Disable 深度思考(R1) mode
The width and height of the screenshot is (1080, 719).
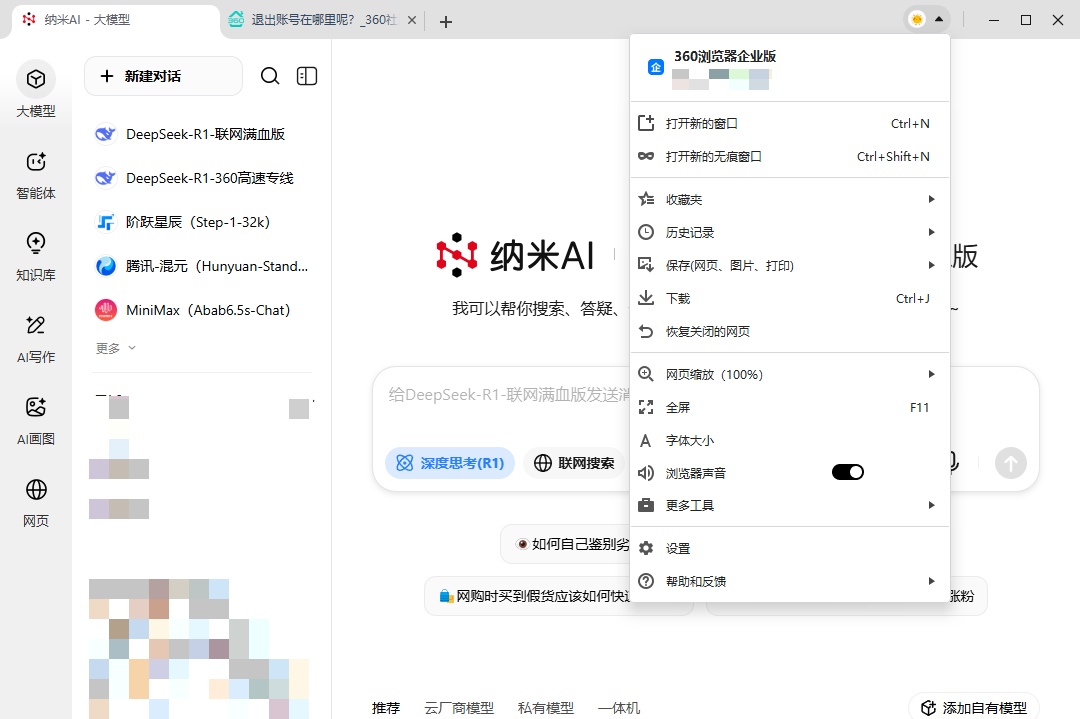tap(450, 463)
